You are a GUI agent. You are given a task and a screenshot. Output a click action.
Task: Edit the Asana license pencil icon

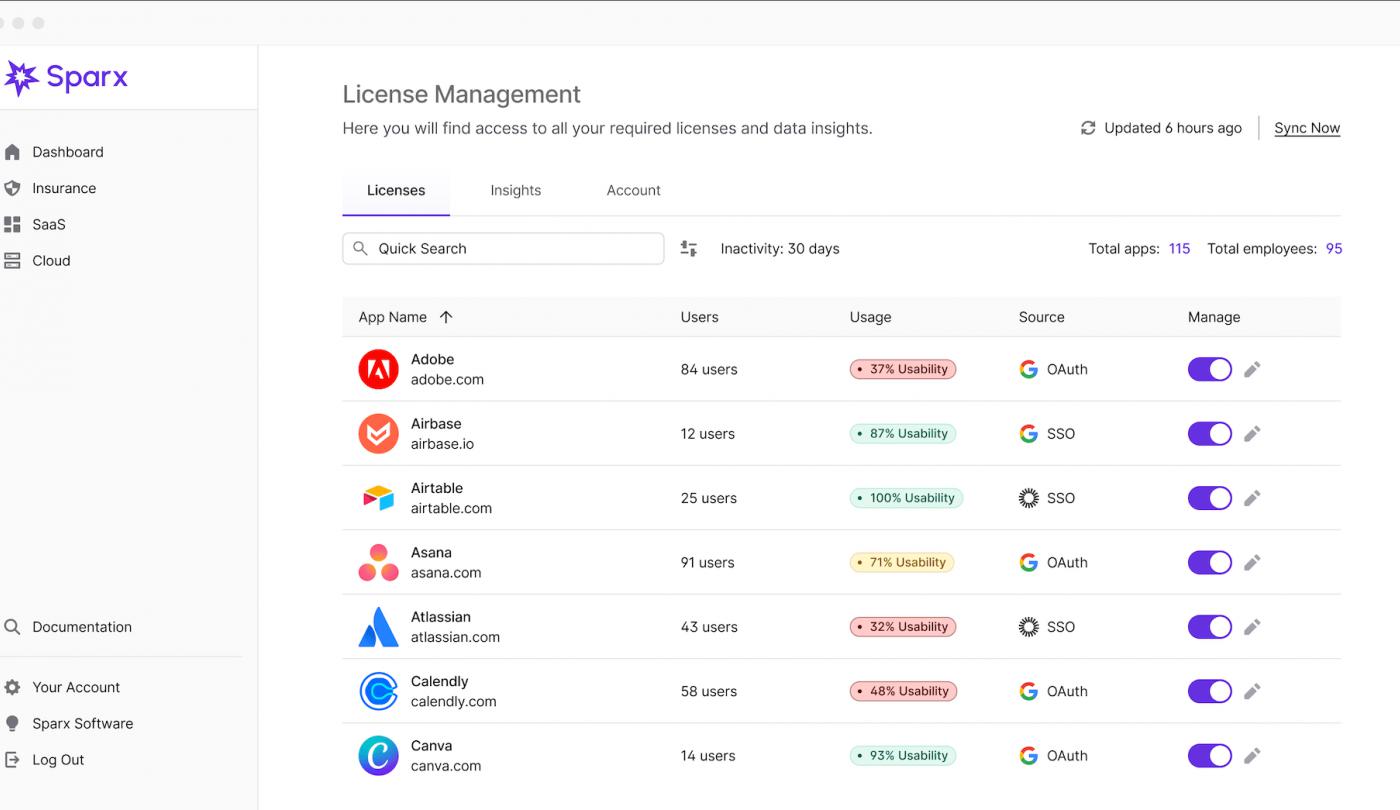pos(1252,562)
